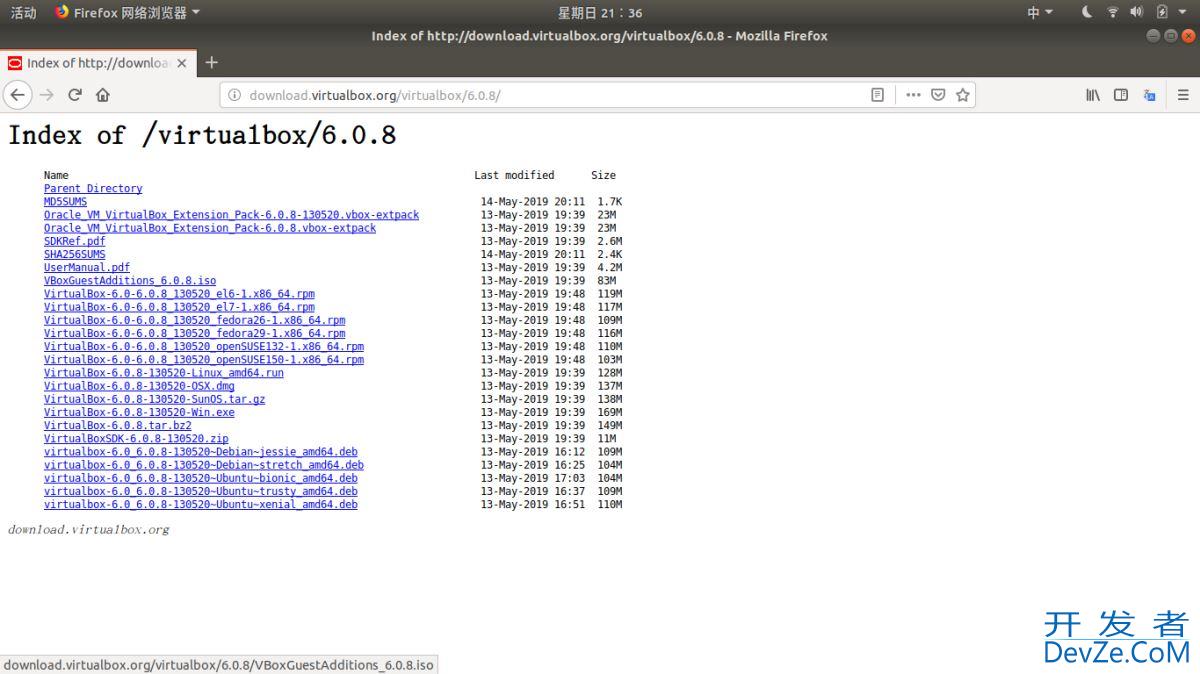The image size is (1200, 674).
Task: Open the Firefox hamburger menu
Action: click(x=1183, y=95)
